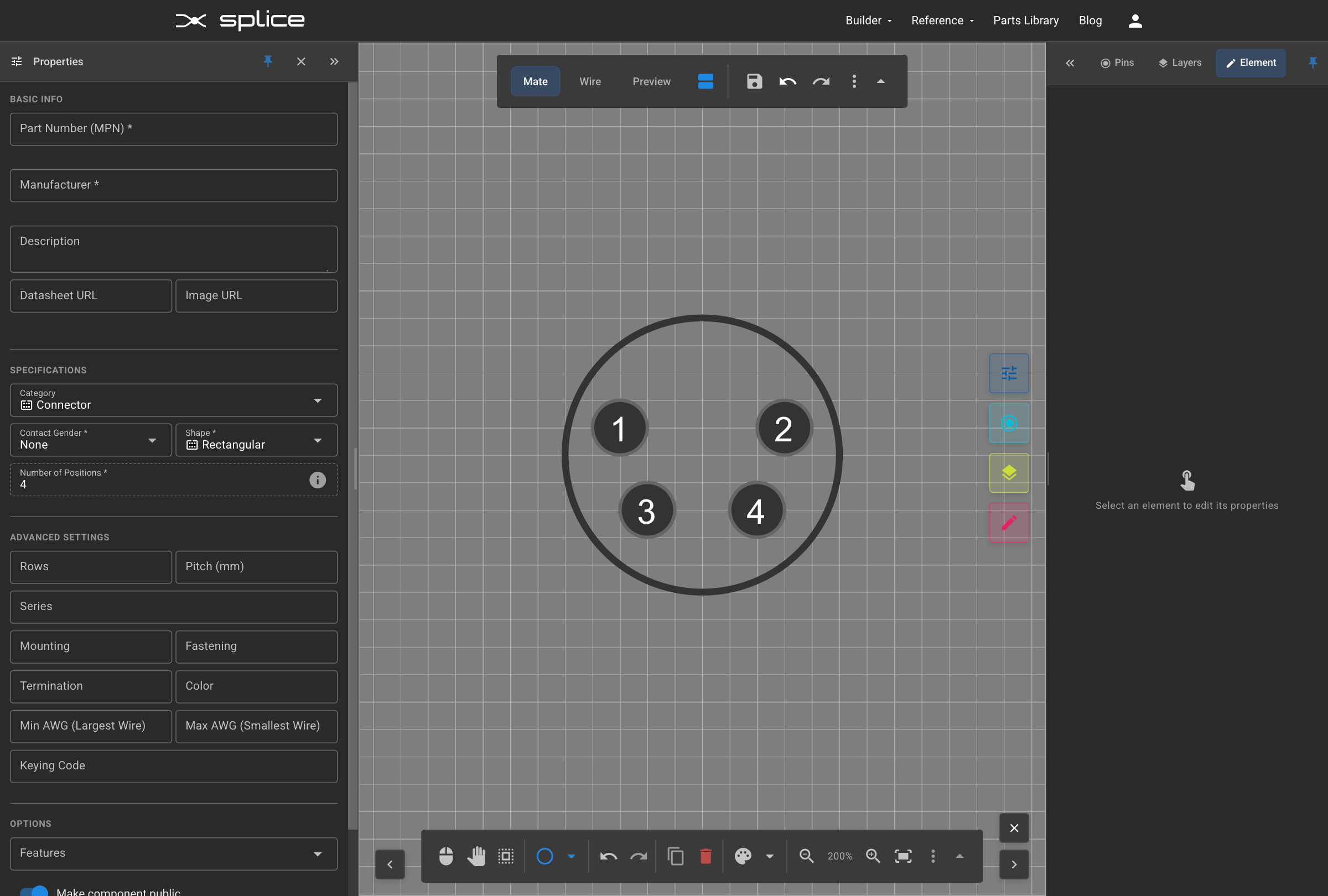Open the Parts Library page
The height and width of the screenshot is (896, 1328).
point(1025,20)
